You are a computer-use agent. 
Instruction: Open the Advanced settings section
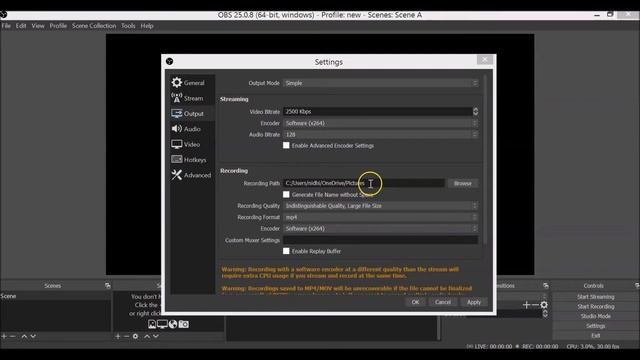pyautogui.click(x=192, y=175)
